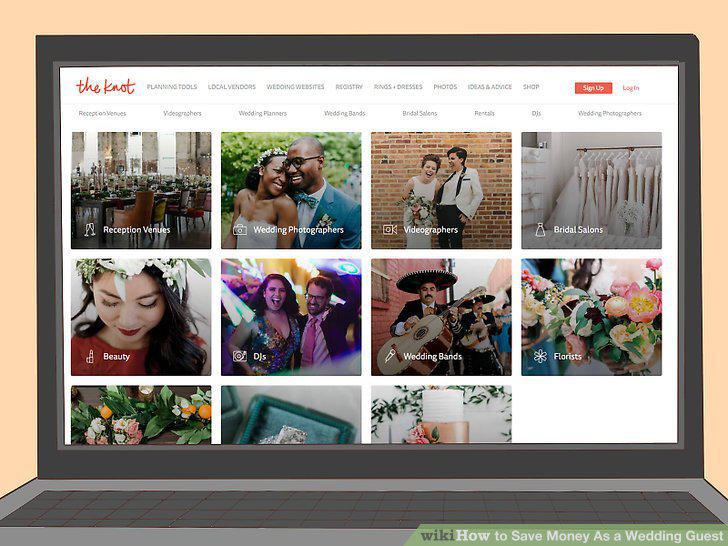Image resolution: width=728 pixels, height=546 pixels.
Task: Click the video camera icon on Videographers card
Action: (390, 229)
